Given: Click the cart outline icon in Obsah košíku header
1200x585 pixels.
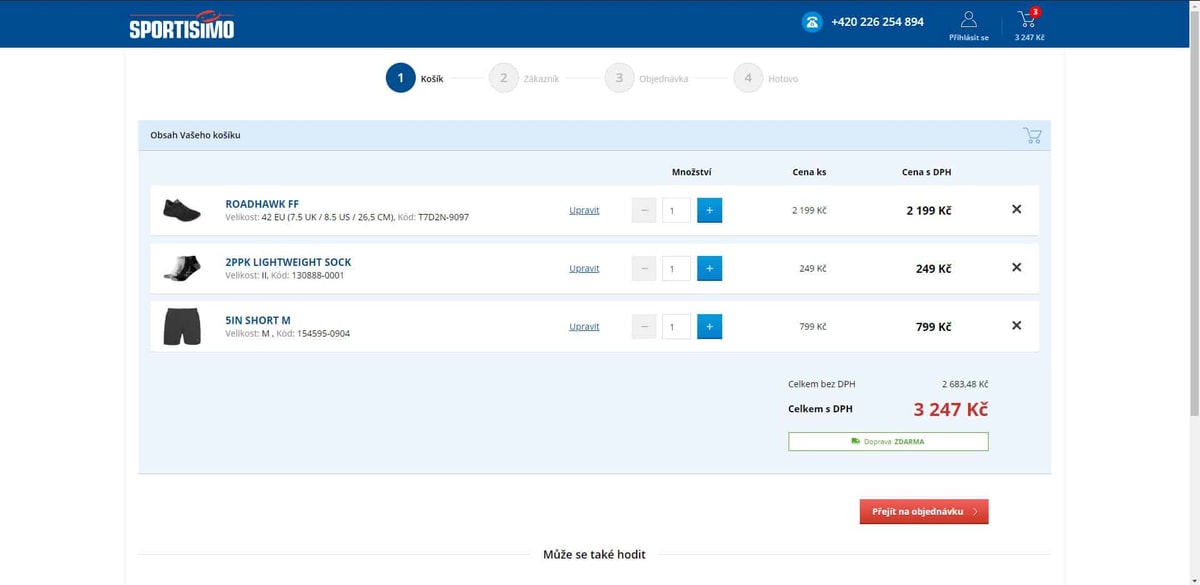Looking at the screenshot, I should [1032, 135].
